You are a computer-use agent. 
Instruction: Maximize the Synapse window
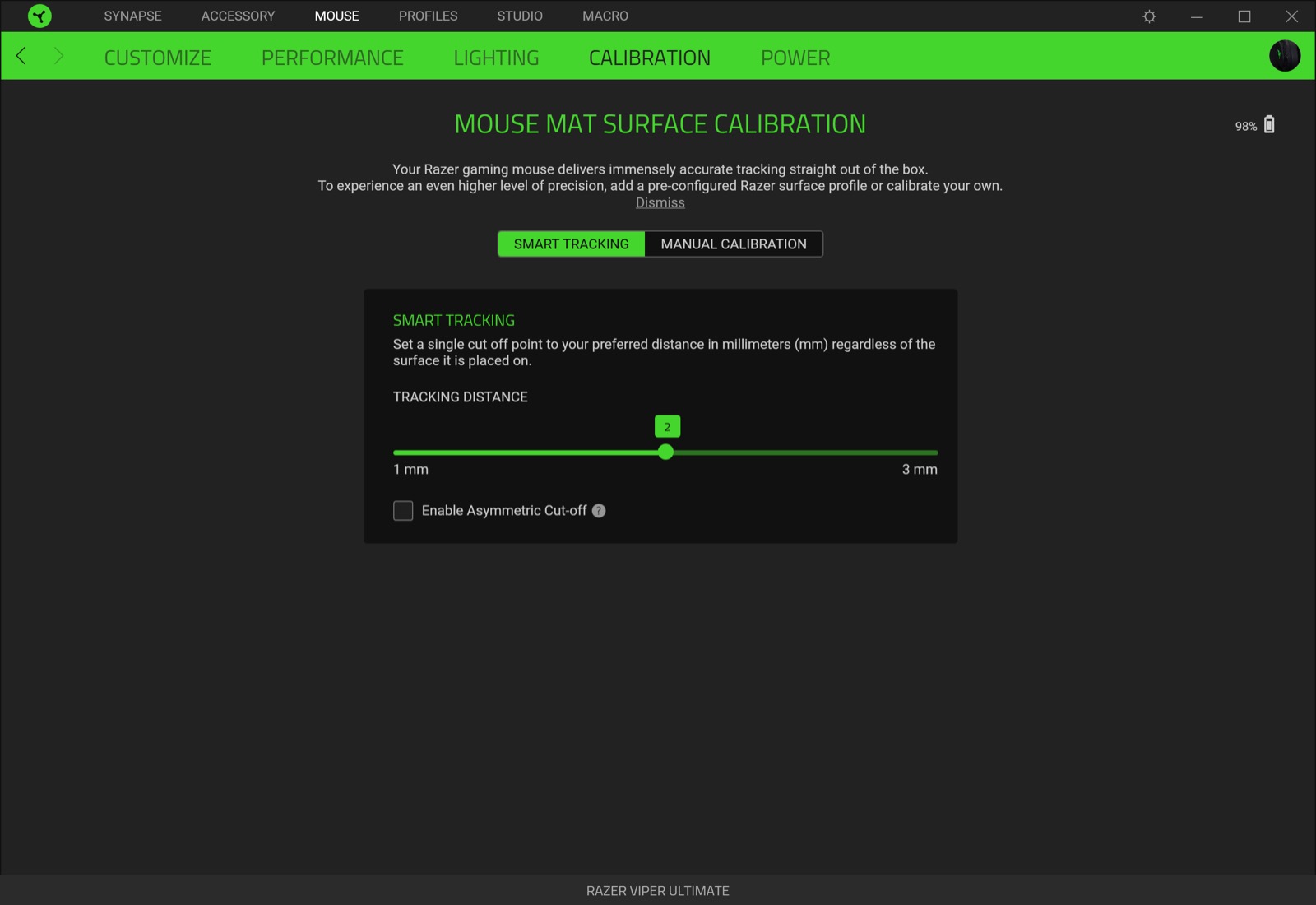pyautogui.click(x=1244, y=16)
